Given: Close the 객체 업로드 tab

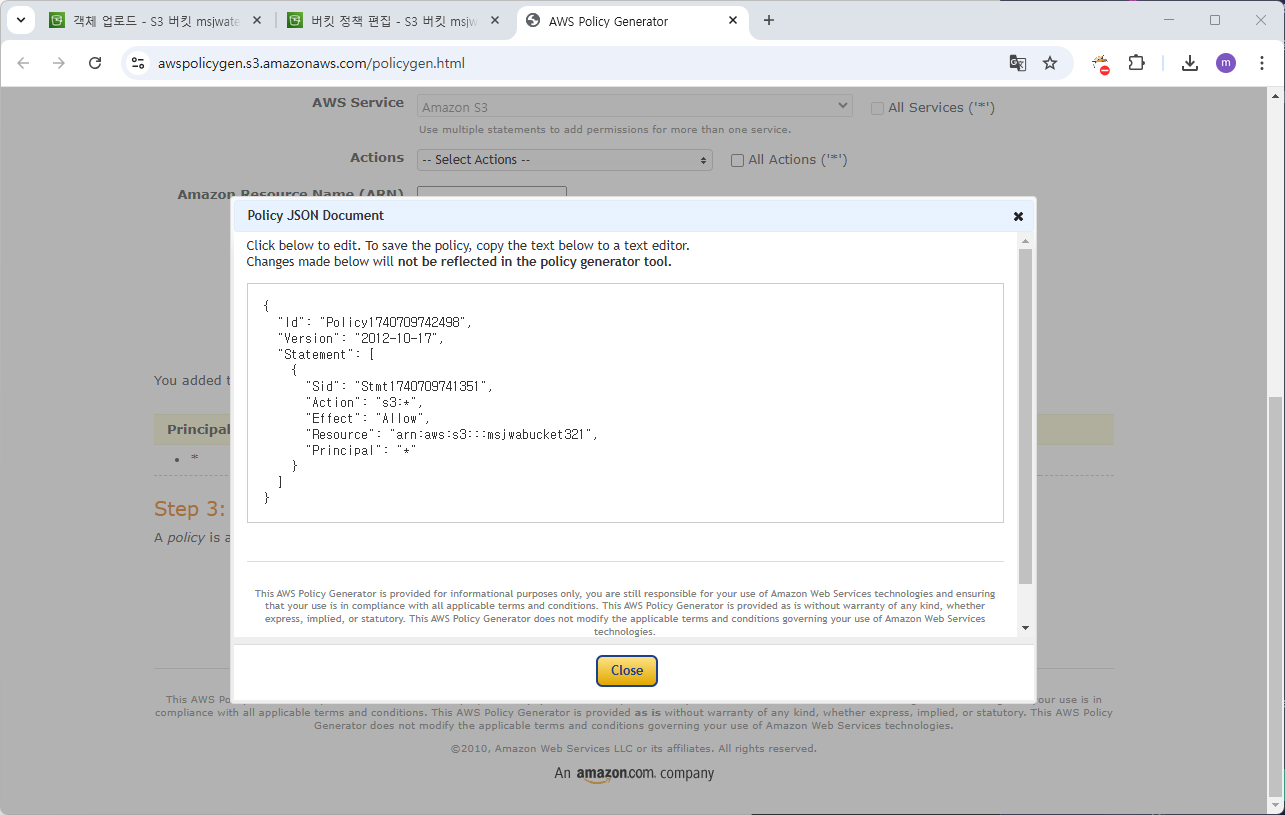Looking at the screenshot, I should [x=258, y=20].
